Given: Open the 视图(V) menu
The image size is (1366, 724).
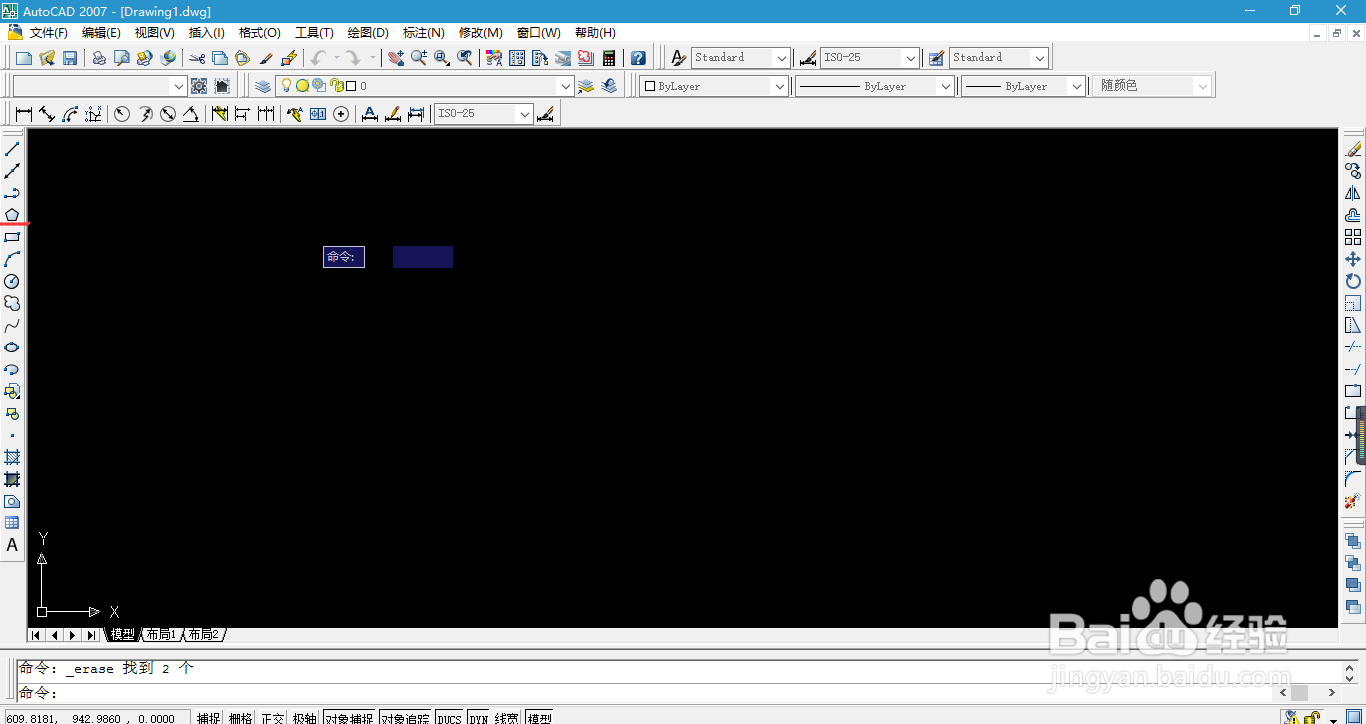Looking at the screenshot, I should tap(154, 33).
